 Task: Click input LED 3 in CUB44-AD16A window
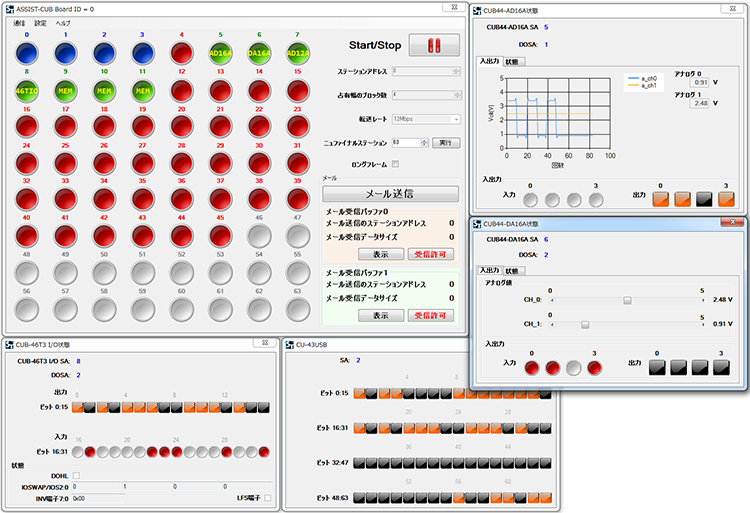point(596,199)
